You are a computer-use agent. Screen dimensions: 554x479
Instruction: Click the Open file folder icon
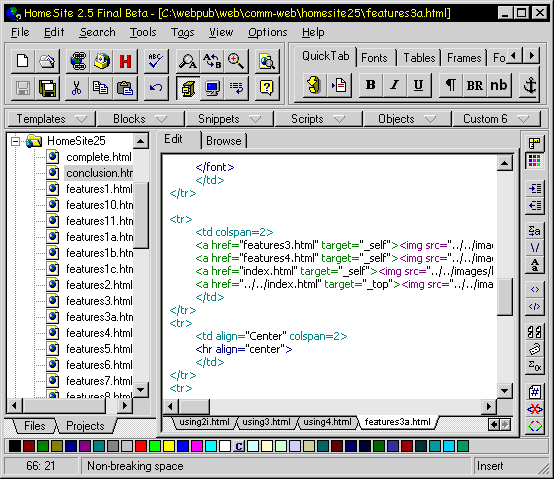tap(47, 61)
